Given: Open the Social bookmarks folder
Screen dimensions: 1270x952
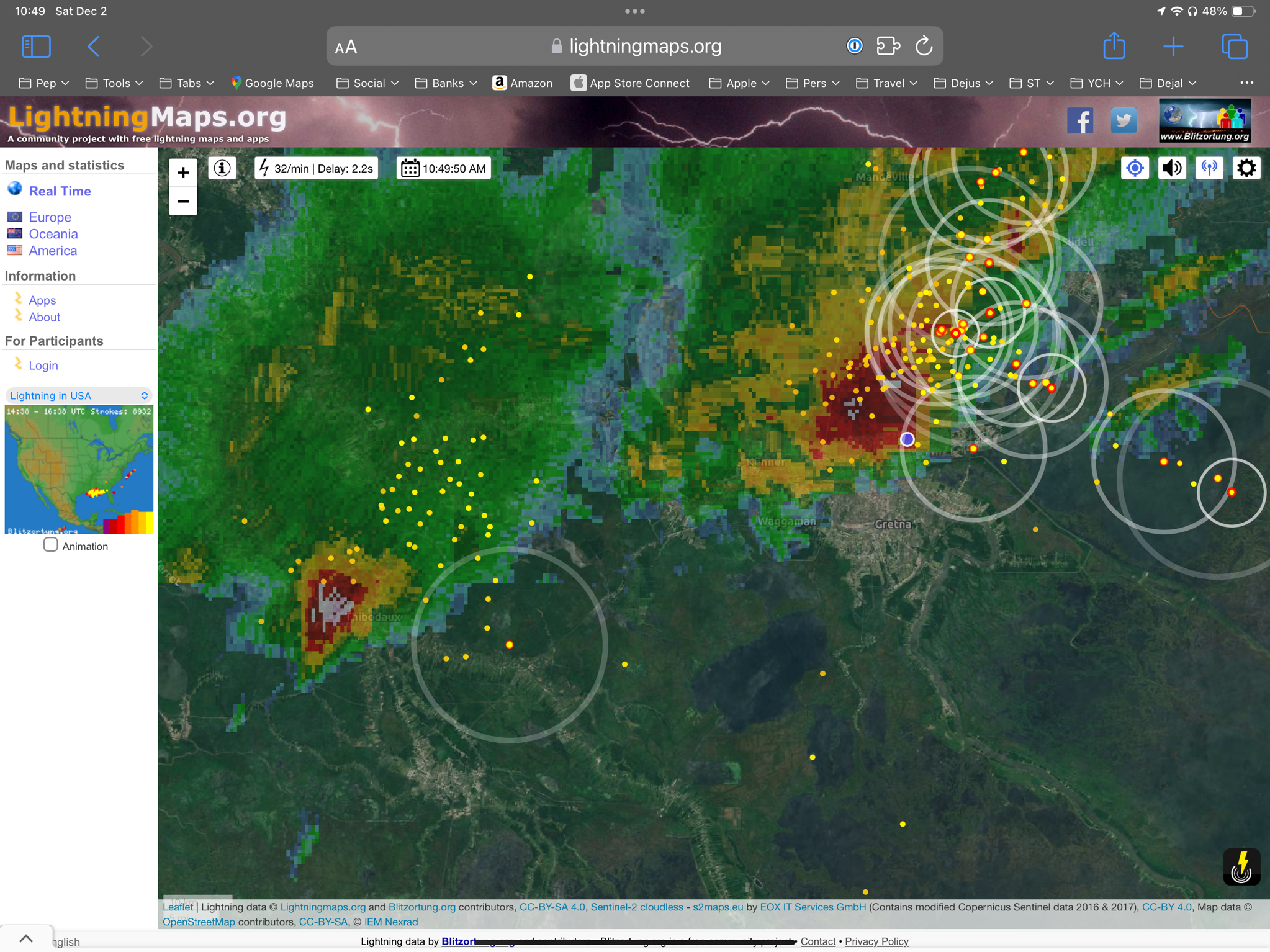Looking at the screenshot, I should 367,83.
